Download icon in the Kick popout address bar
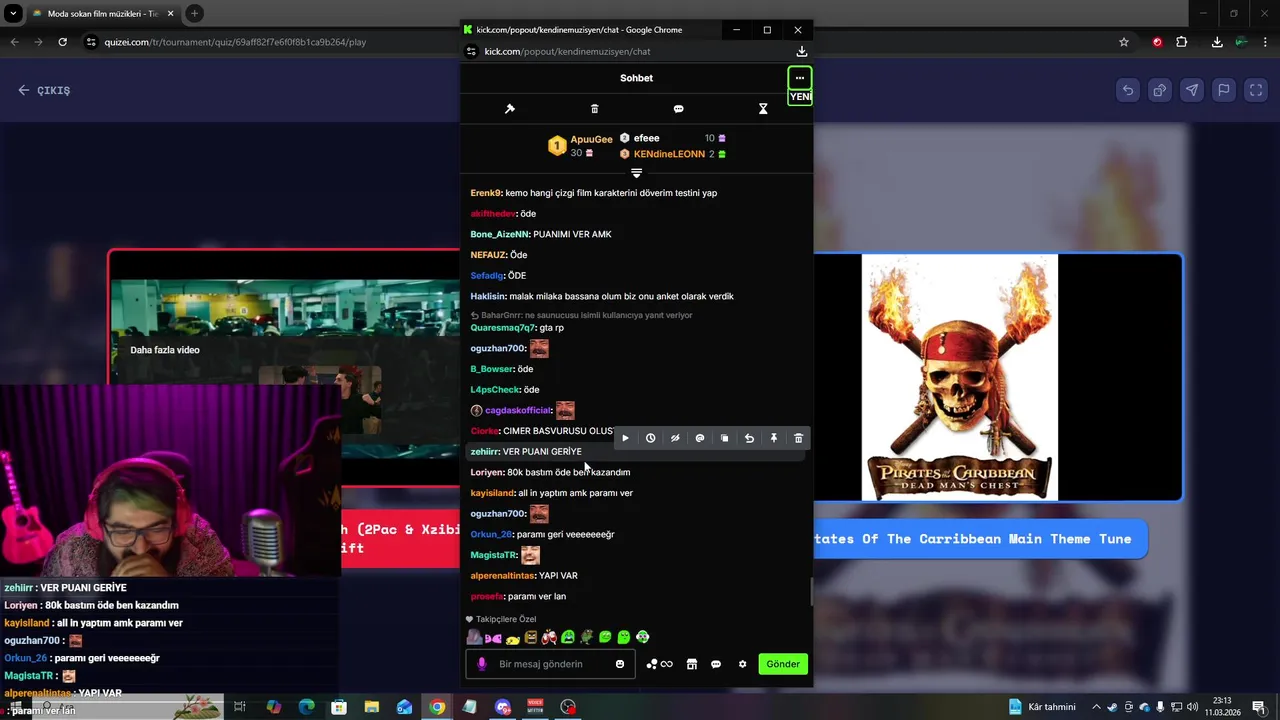 click(802, 51)
